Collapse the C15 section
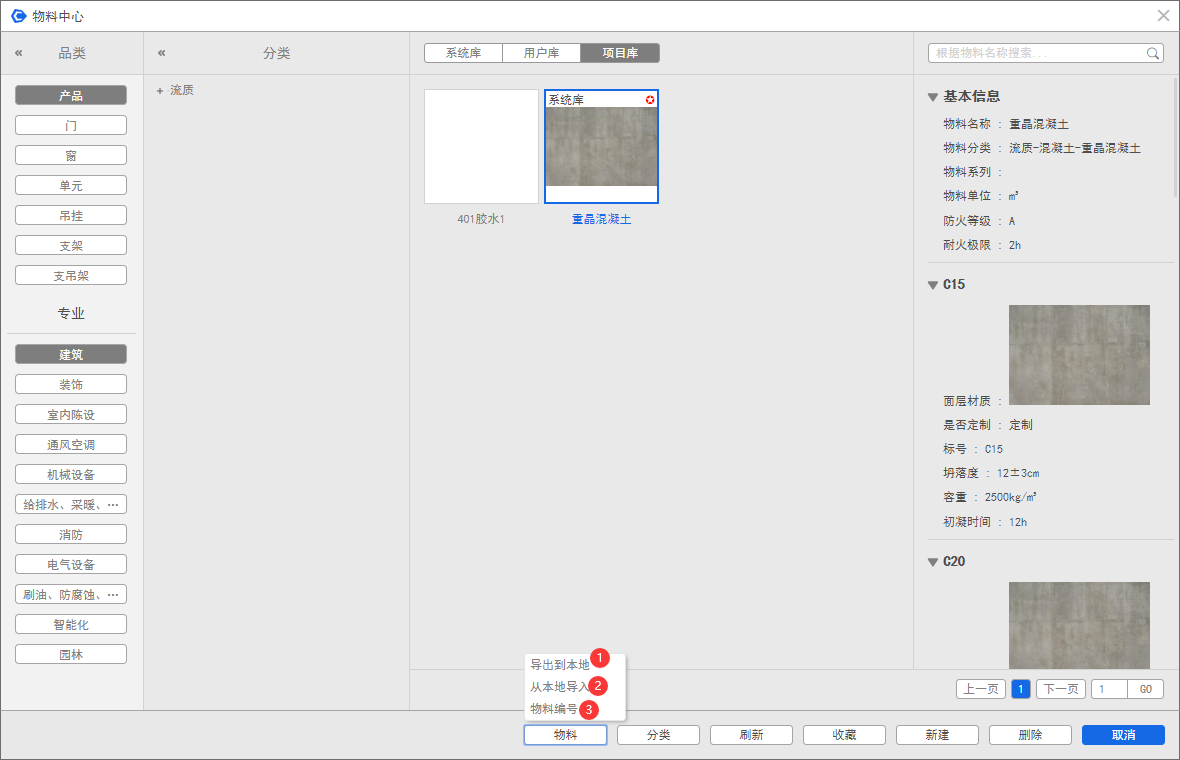Image resolution: width=1180 pixels, height=760 pixels. point(933,285)
